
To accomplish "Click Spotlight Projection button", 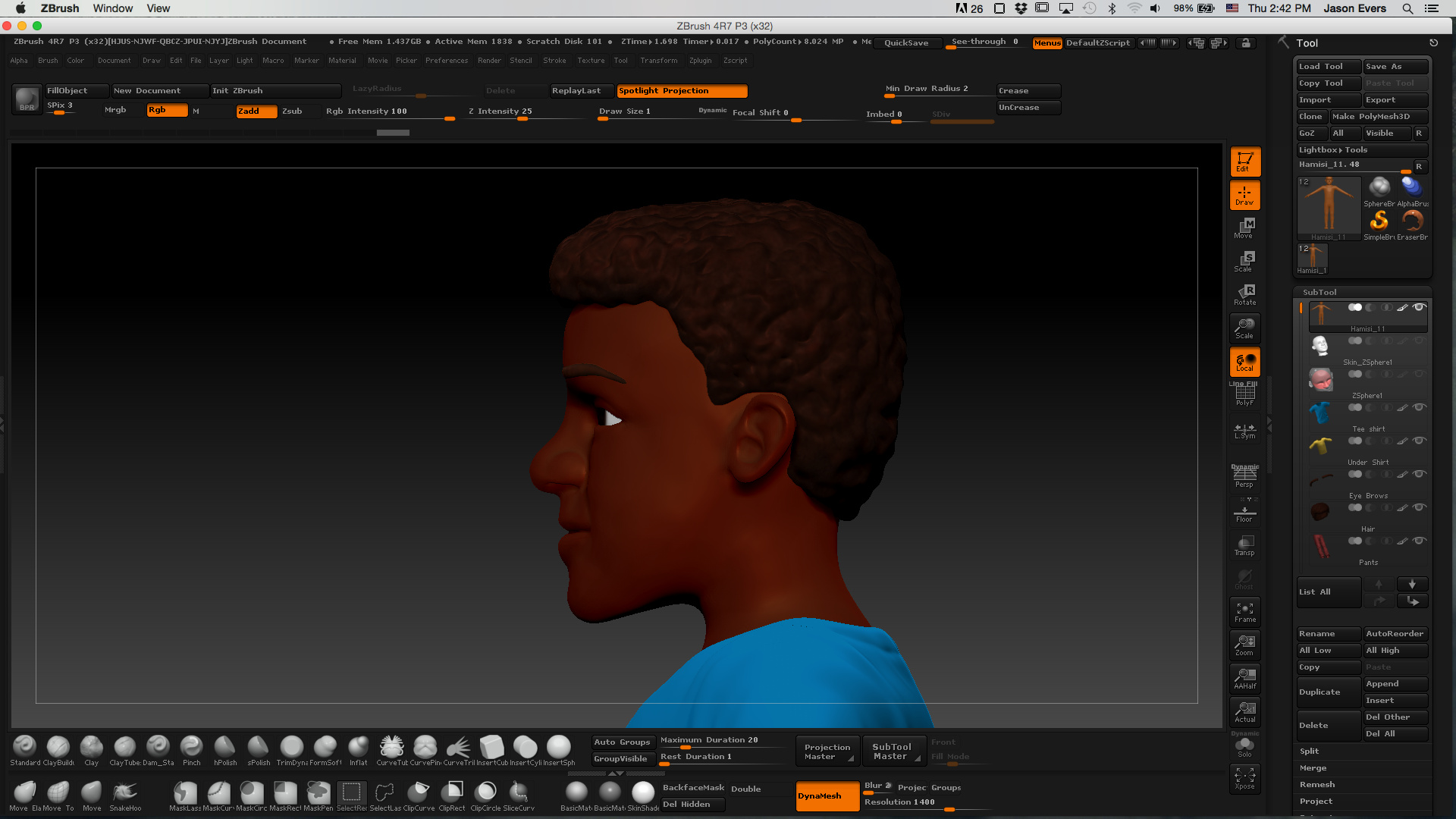I will coord(682,91).
